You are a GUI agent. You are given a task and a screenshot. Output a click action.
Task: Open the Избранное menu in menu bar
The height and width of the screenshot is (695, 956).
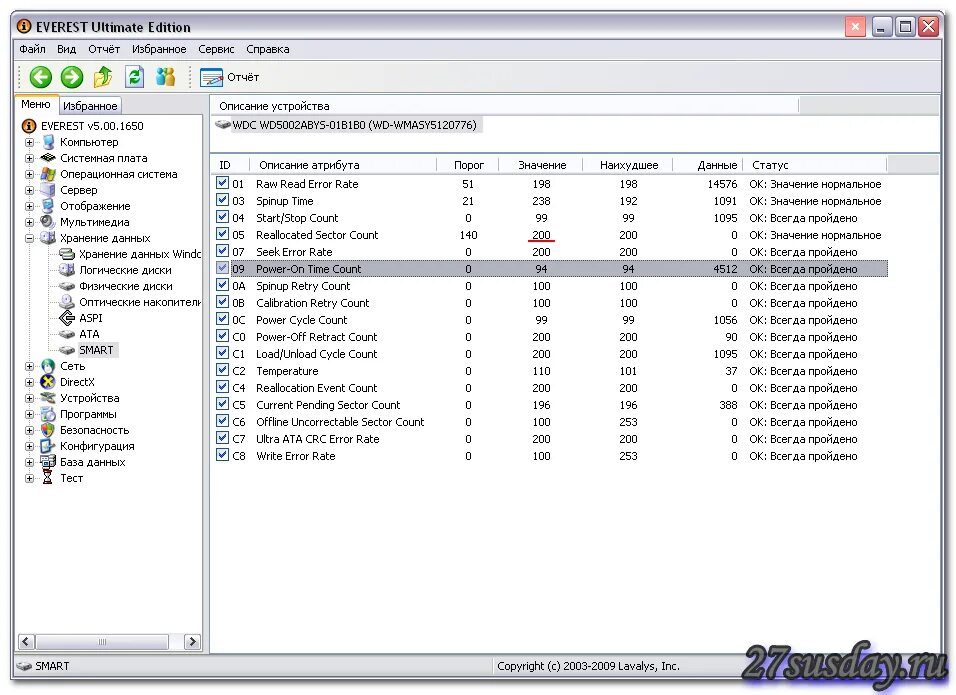pos(159,49)
